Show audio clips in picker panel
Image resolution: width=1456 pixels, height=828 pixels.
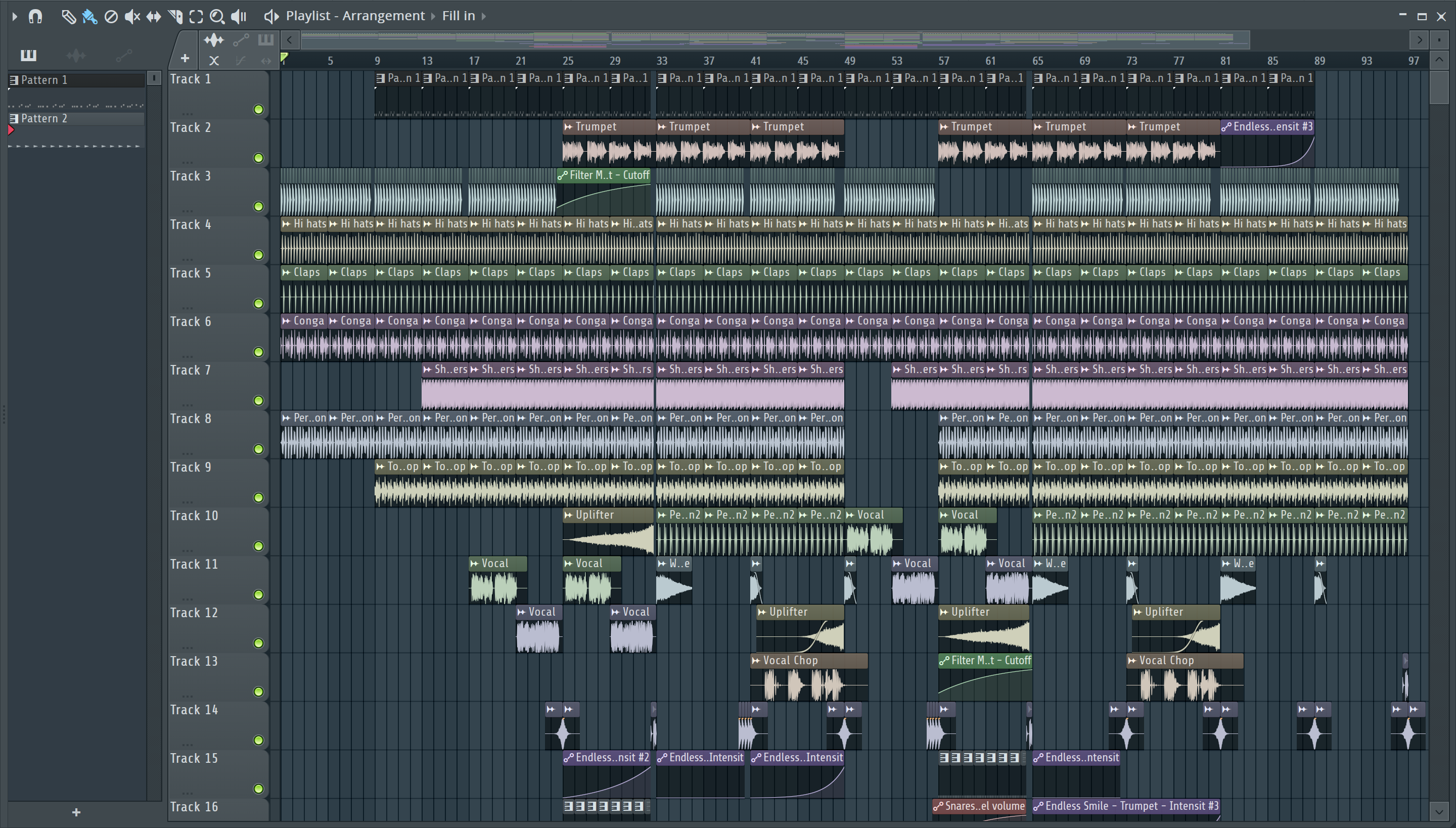click(76, 55)
